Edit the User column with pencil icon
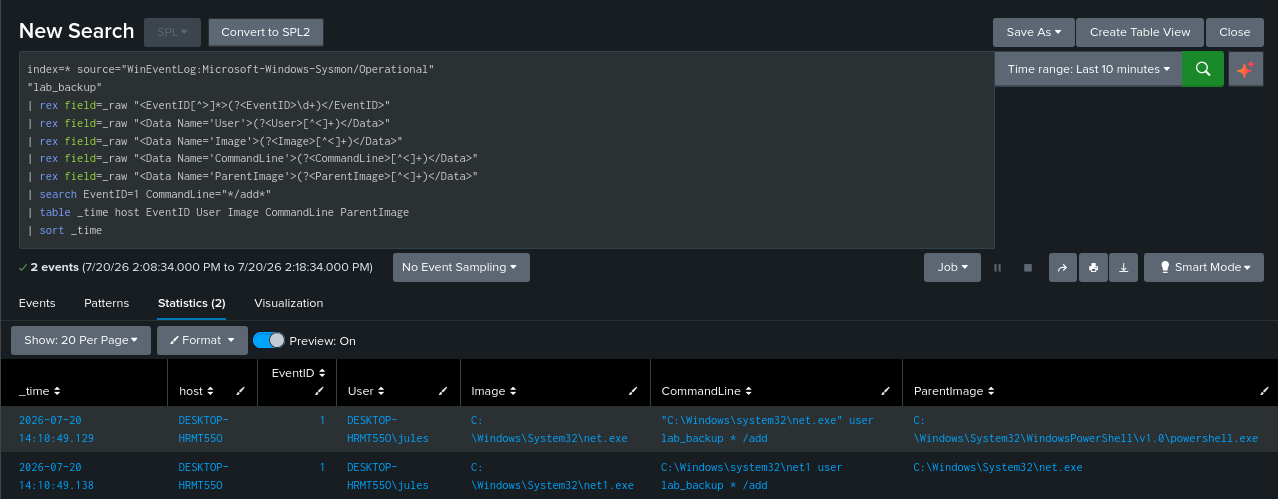The width and height of the screenshot is (1278, 499). tap(441, 391)
